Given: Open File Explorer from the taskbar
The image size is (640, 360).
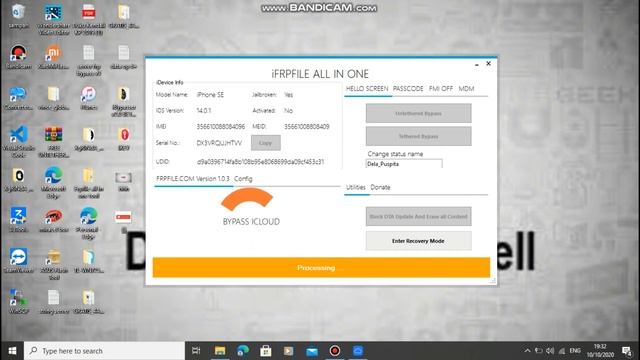Looking at the screenshot, I should (220, 351).
